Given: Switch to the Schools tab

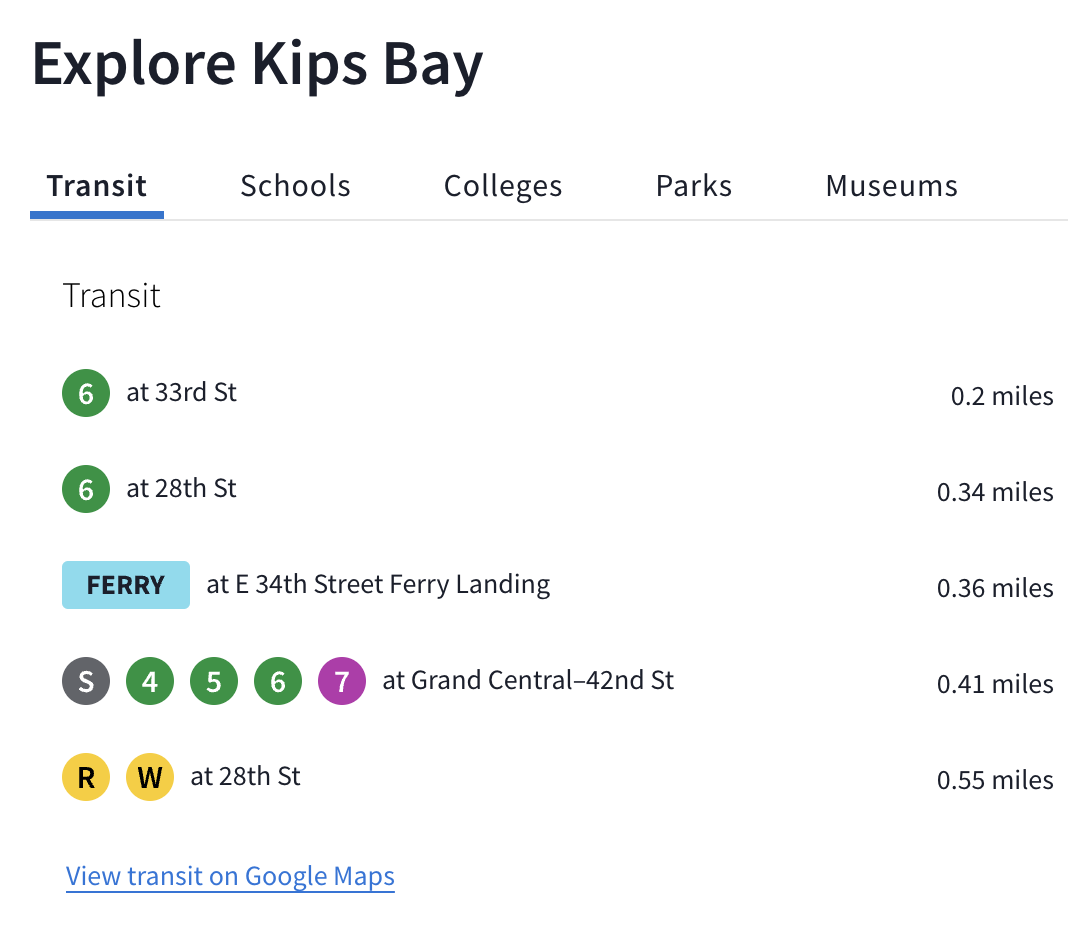Looking at the screenshot, I should coord(296,186).
